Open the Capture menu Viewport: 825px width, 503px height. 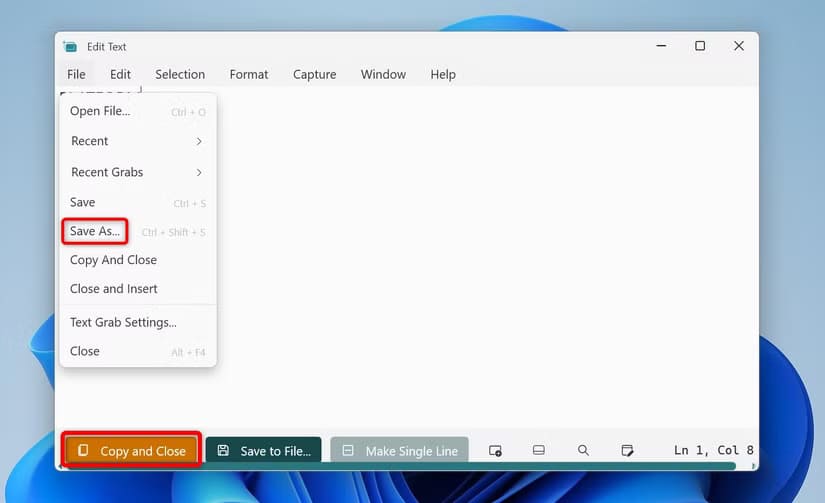point(314,74)
